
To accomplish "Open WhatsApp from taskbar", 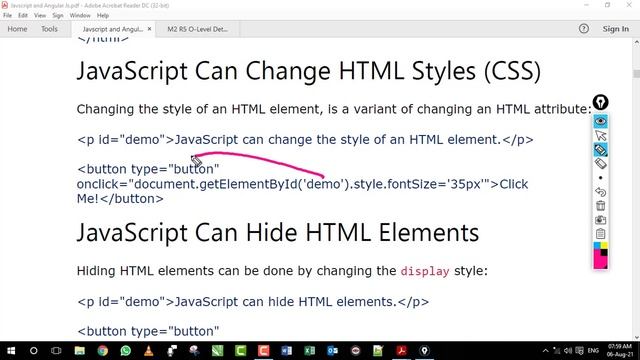I will coord(126,351).
